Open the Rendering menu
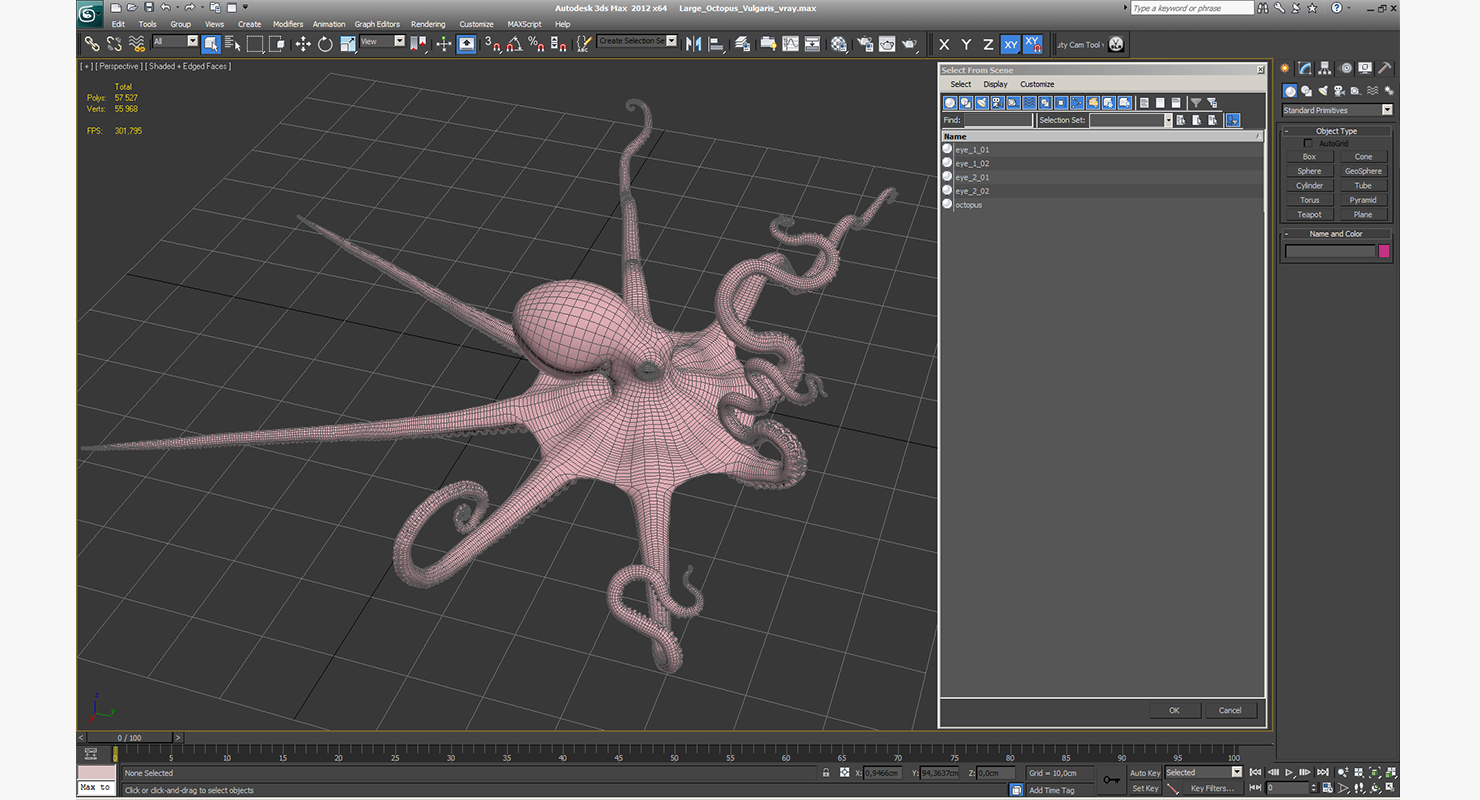The image size is (1480, 800). click(x=428, y=24)
